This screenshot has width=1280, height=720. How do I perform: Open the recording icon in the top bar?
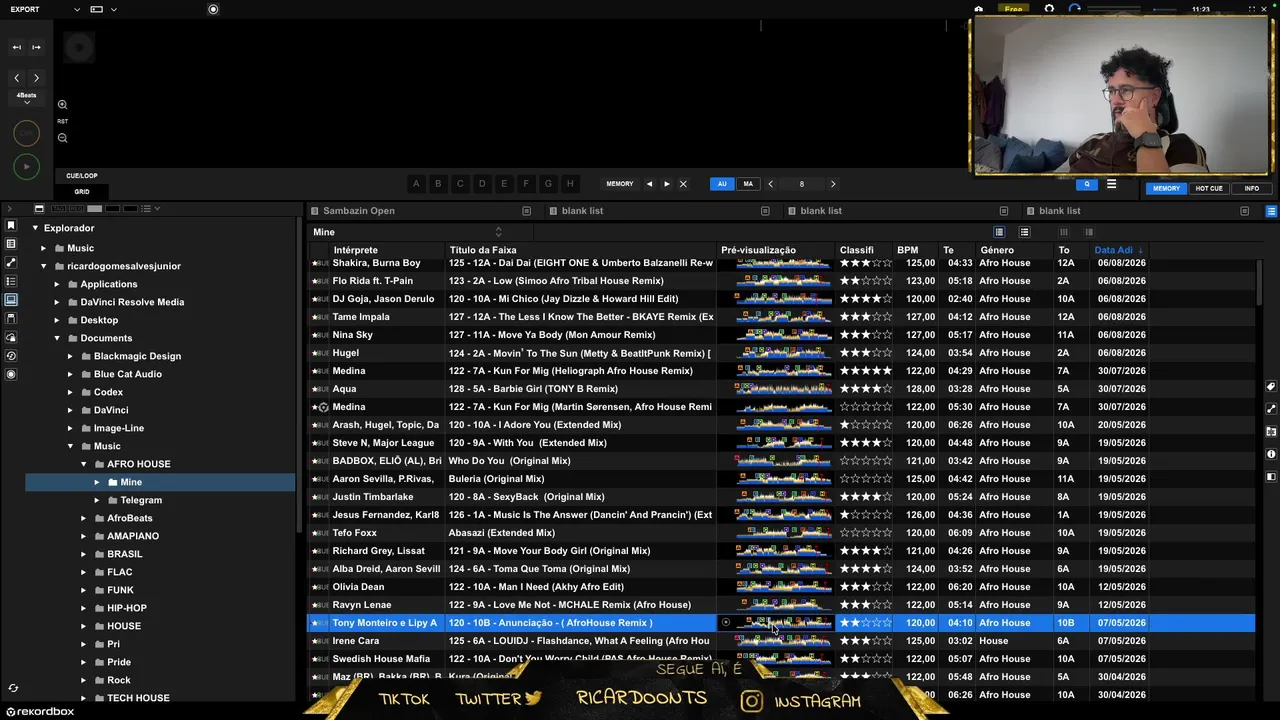(213, 9)
